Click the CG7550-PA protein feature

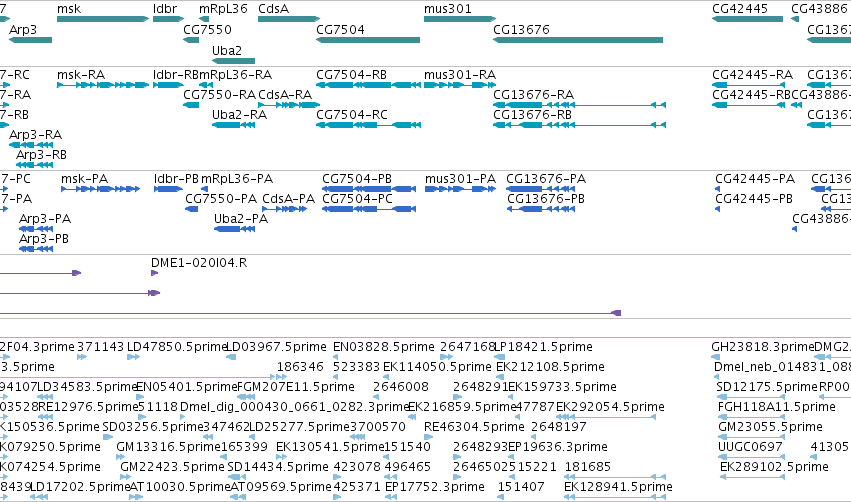click(192, 209)
